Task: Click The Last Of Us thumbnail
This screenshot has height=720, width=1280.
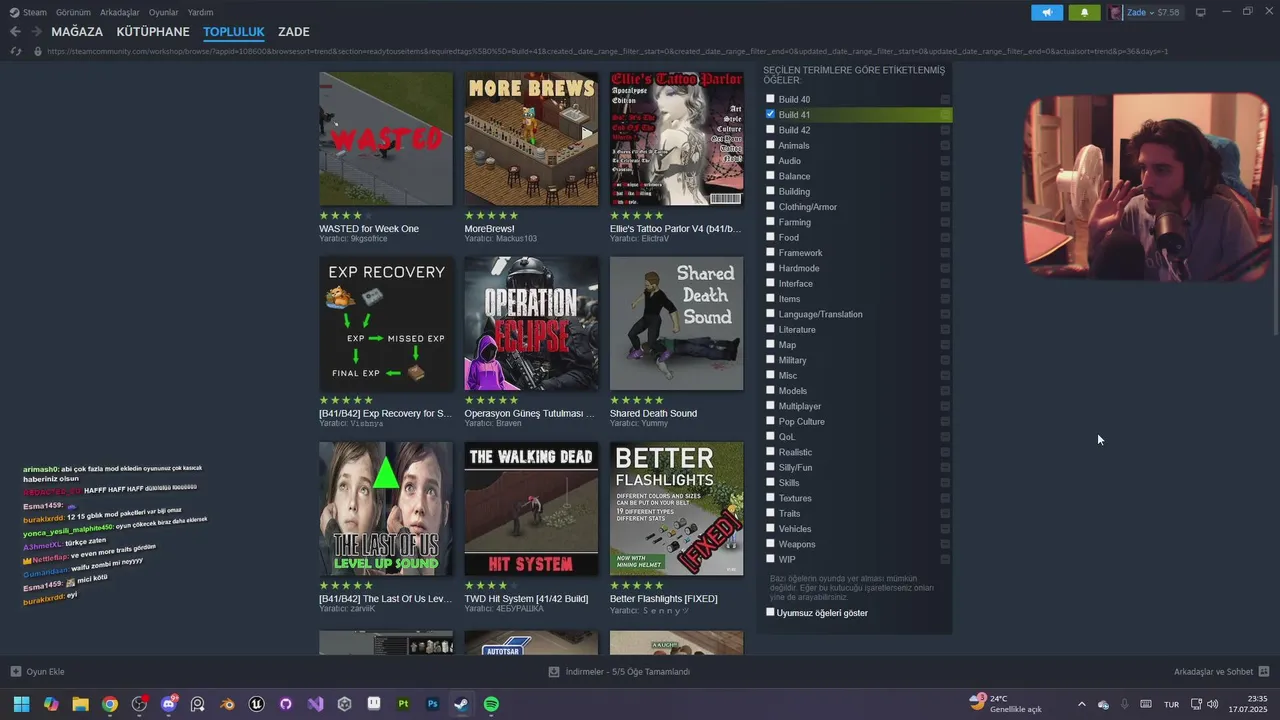Action: pyautogui.click(x=386, y=509)
